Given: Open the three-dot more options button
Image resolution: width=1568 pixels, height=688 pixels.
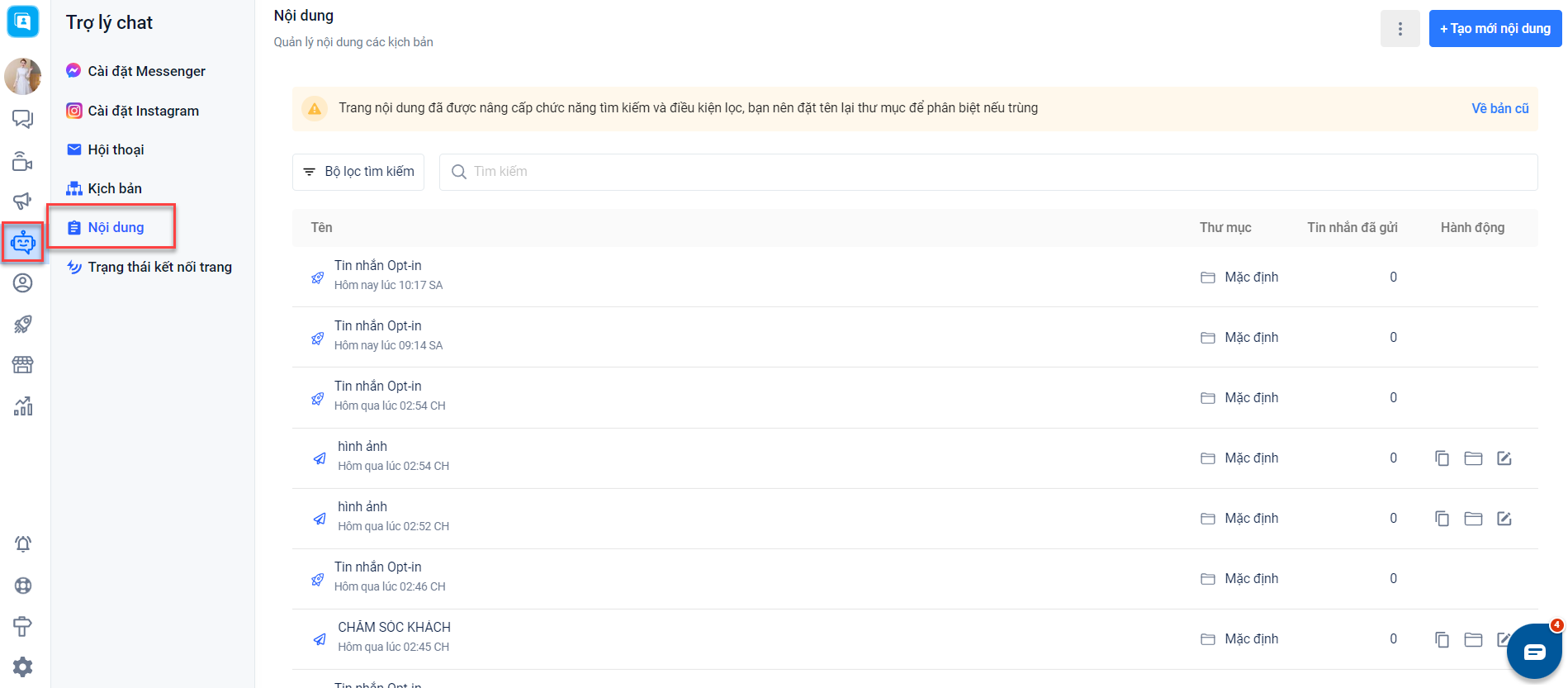Looking at the screenshot, I should coord(1400,29).
